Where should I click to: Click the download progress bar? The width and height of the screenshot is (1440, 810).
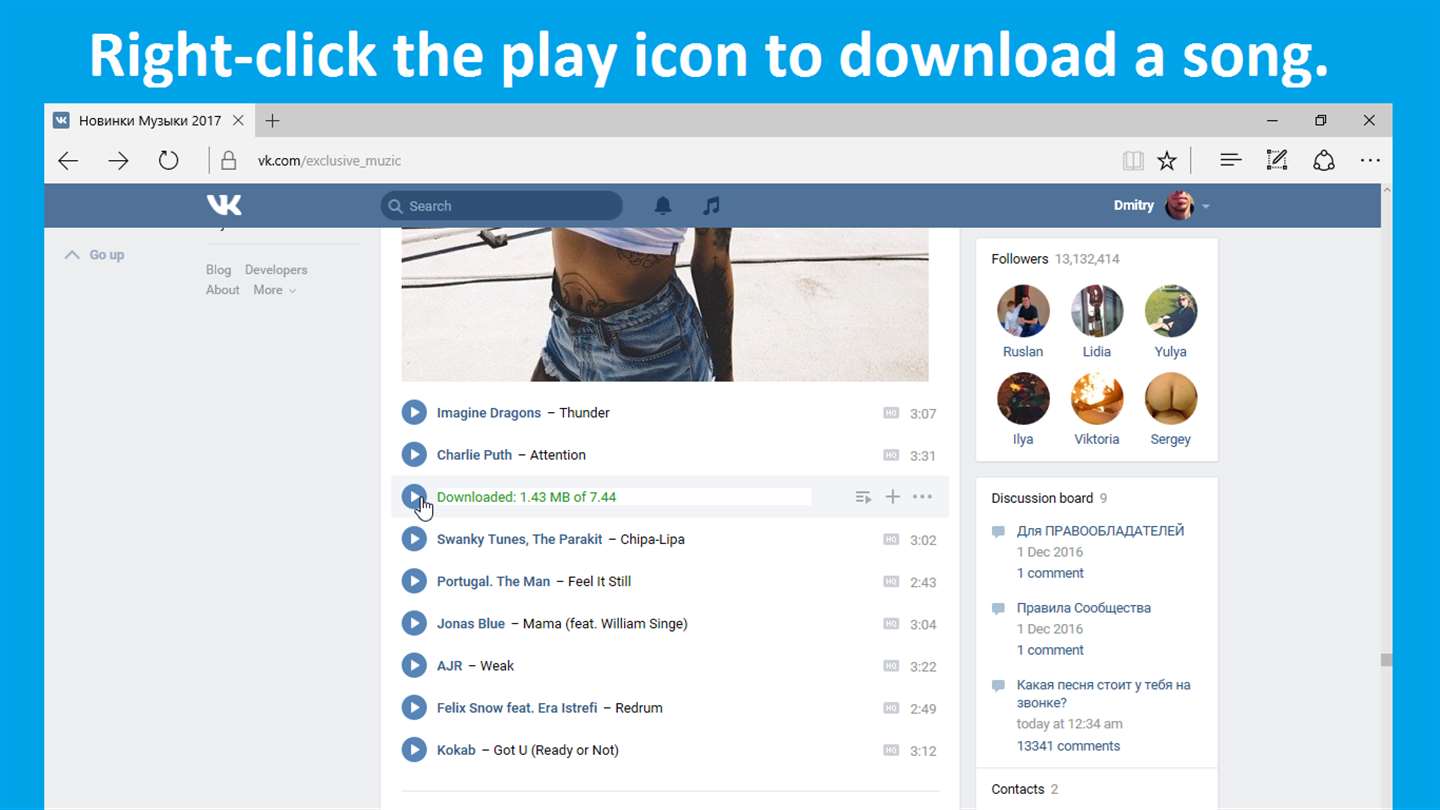pyautogui.click(x=623, y=497)
